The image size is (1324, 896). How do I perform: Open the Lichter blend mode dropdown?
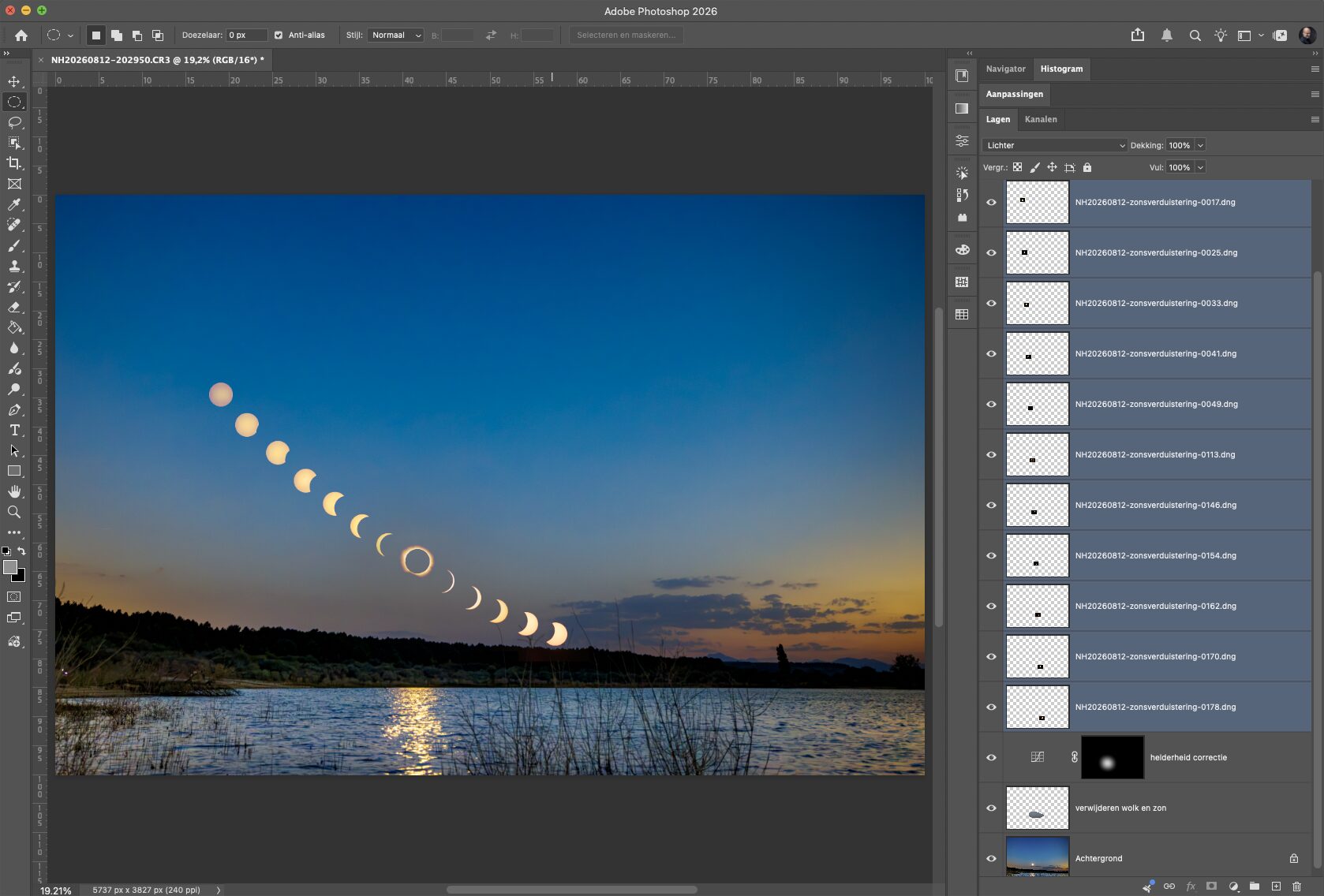(1055, 145)
